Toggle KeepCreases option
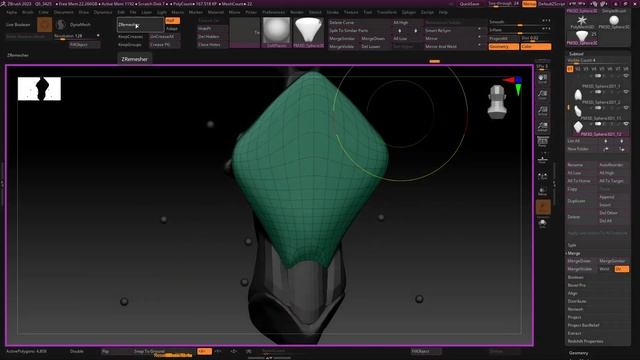640x360 pixels. pos(131,37)
